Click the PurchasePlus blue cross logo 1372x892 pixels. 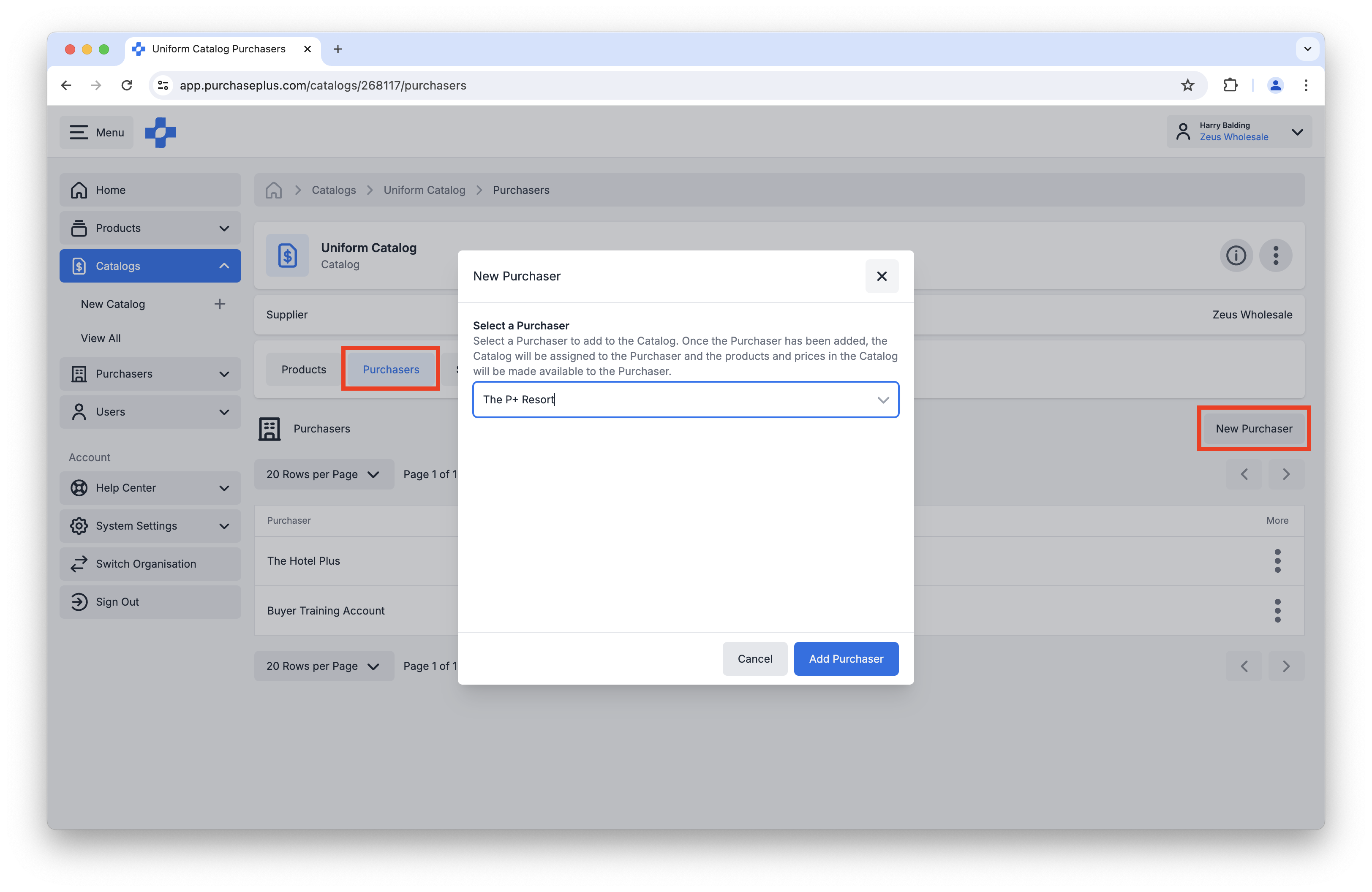[x=160, y=133]
